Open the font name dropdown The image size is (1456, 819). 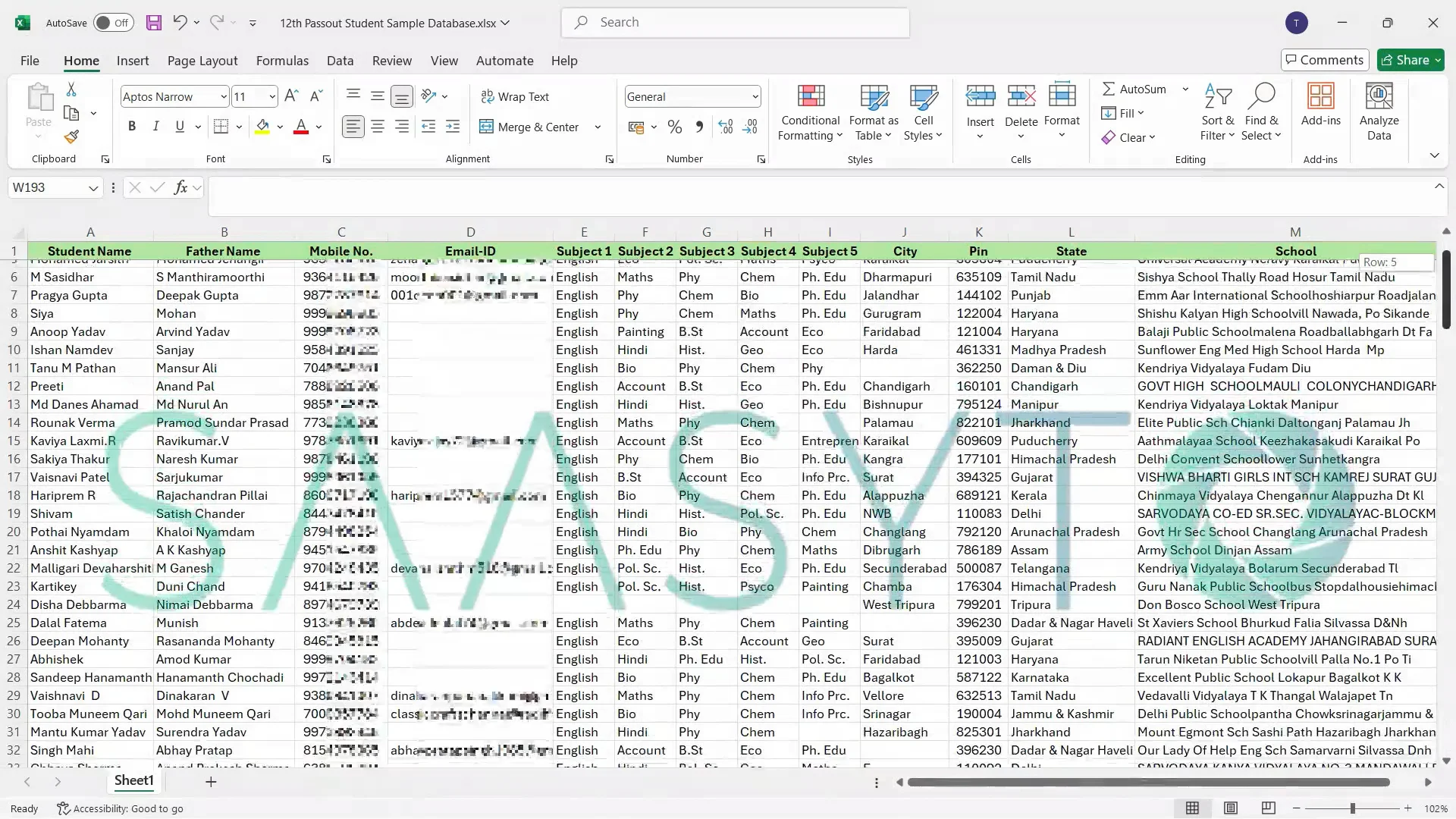point(223,97)
